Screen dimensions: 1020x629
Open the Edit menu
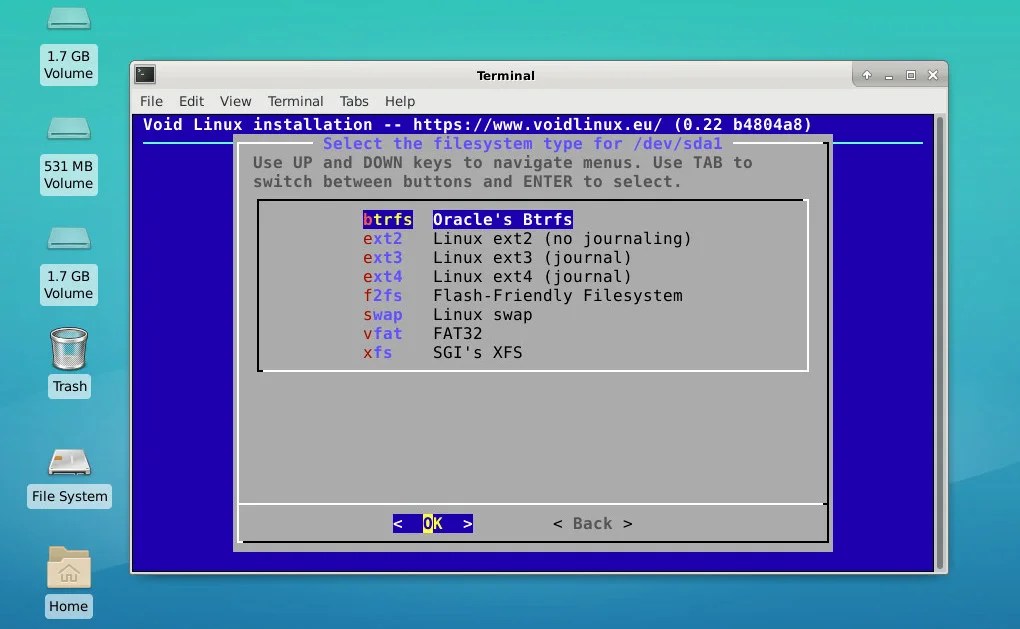point(191,101)
